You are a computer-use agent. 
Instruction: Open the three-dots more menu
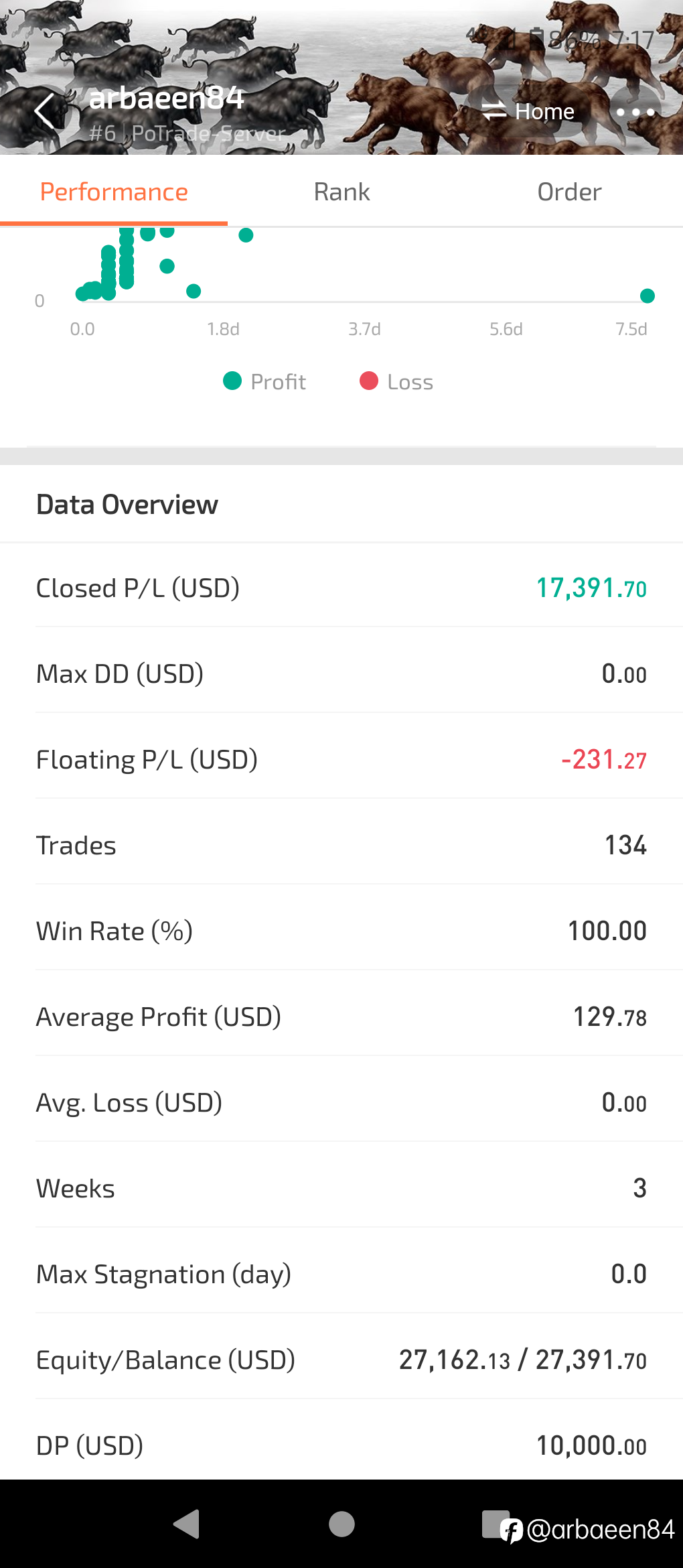coord(635,112)
